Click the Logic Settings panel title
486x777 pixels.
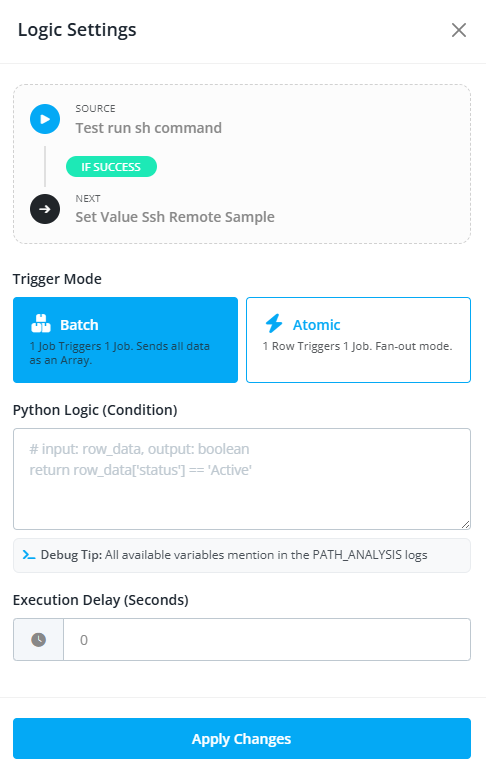pyautogui.click(x=77, y=30)
